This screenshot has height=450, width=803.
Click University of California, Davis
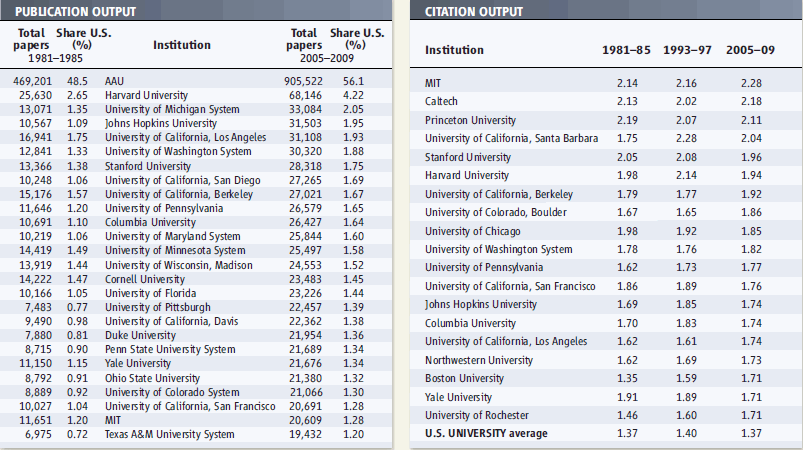click(x=172, y=321)
